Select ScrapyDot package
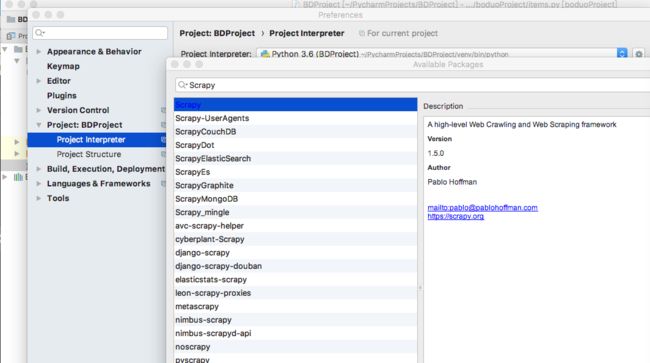Screen dimensions: 650x363 coord(296,145)
